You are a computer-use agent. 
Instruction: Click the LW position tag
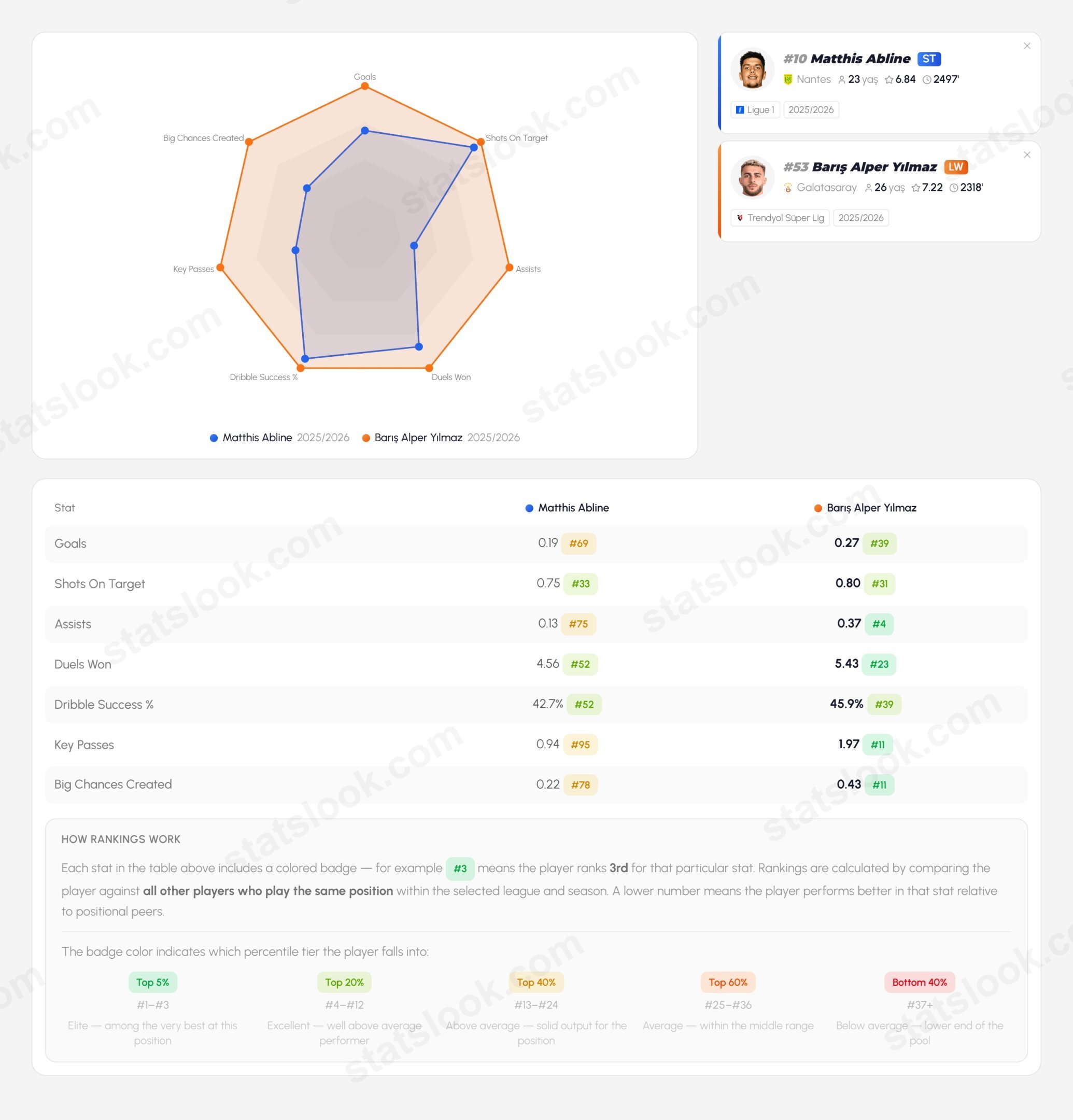[956, 167]
